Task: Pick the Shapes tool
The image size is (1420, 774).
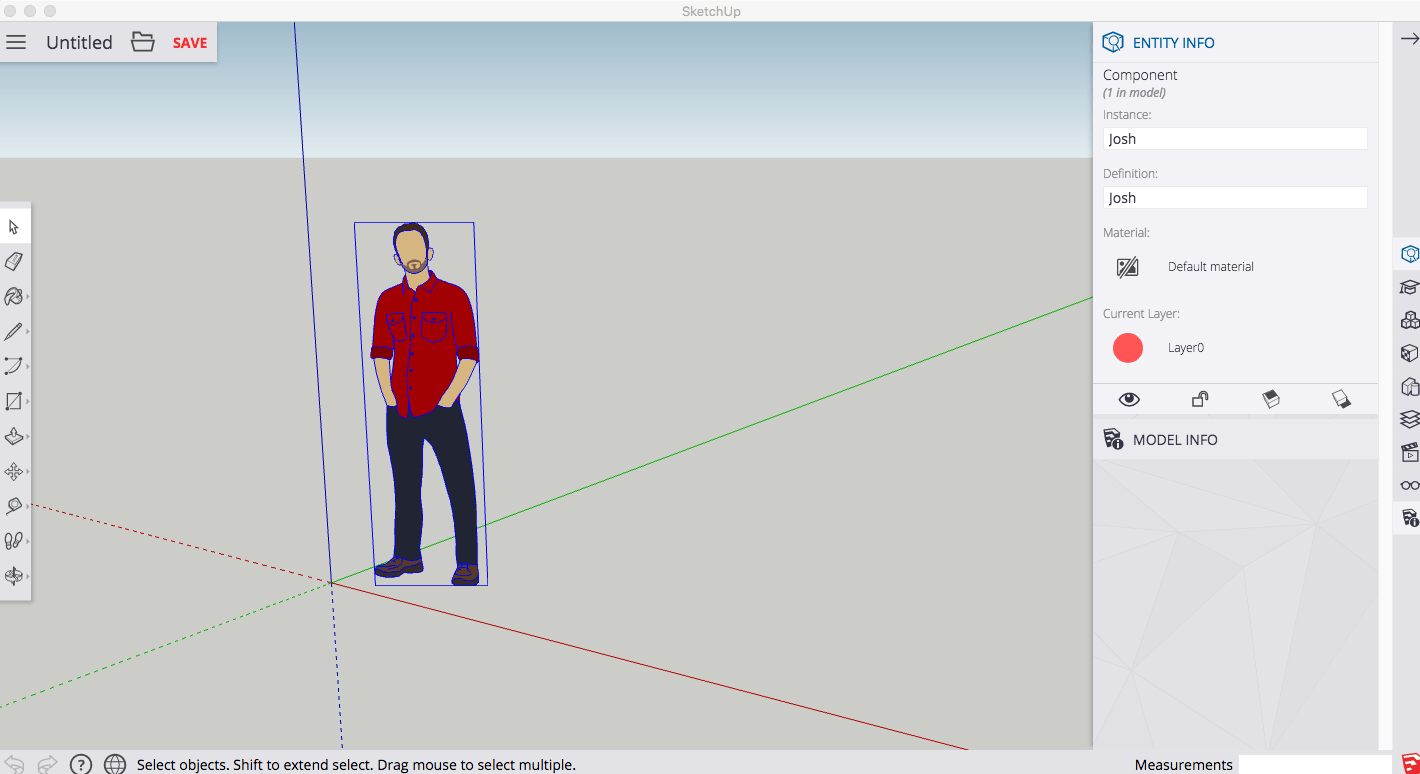Action: coord(15,401)
